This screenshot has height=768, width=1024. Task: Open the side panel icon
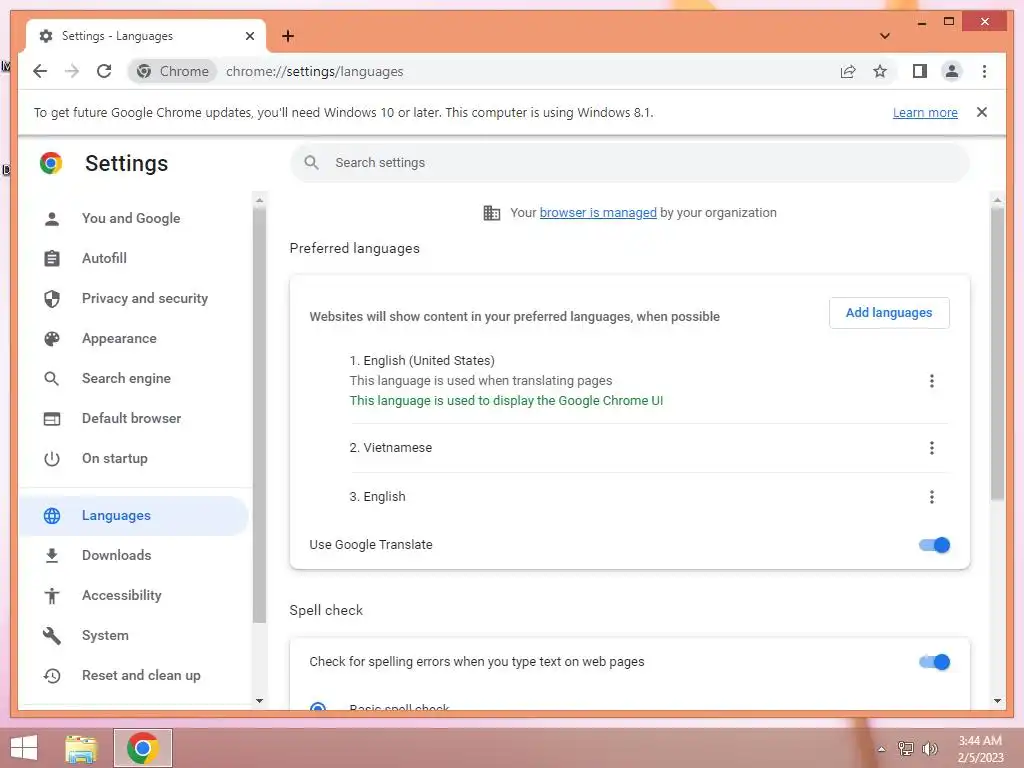(920, 71)
